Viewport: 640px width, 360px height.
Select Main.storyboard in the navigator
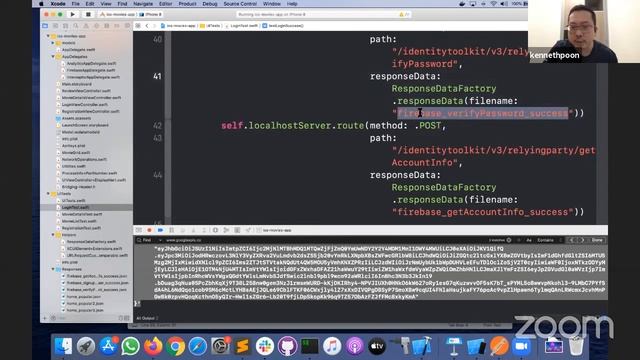coord(77,84)
